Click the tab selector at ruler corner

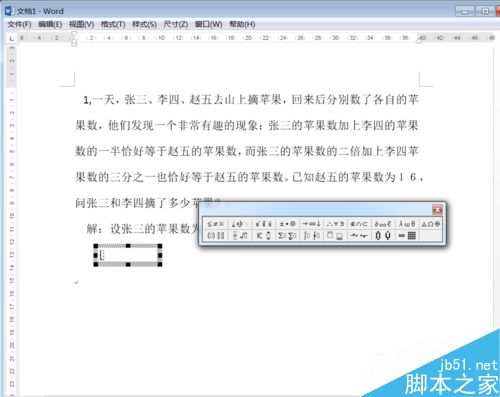12,39
